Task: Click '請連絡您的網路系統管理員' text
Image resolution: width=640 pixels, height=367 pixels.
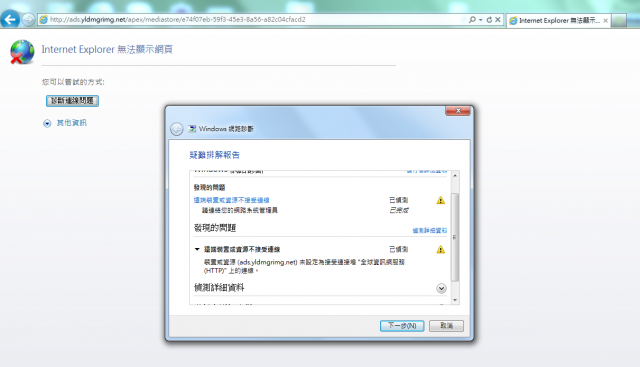Action: pos(240,210)
